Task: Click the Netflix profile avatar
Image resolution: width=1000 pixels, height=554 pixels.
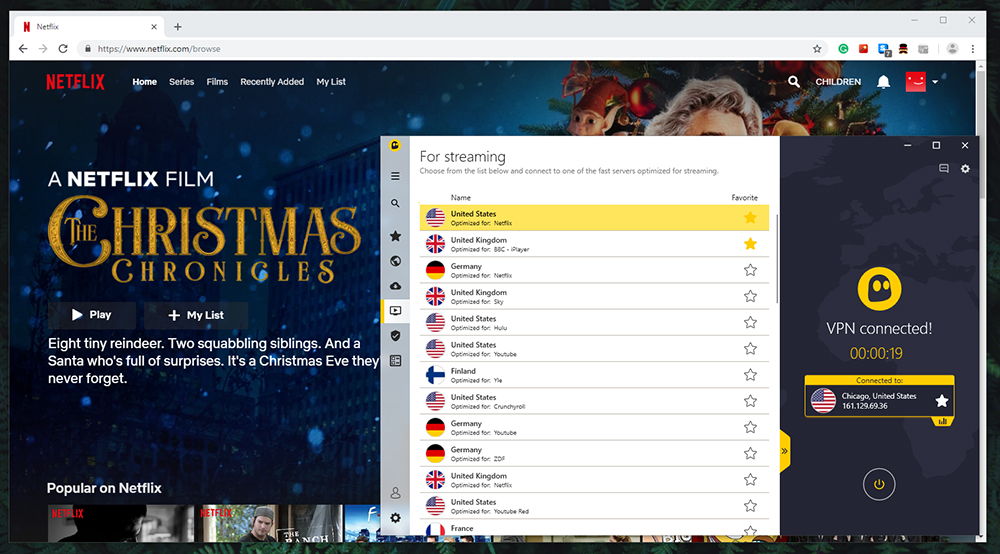Action: (x=915, y=82)
